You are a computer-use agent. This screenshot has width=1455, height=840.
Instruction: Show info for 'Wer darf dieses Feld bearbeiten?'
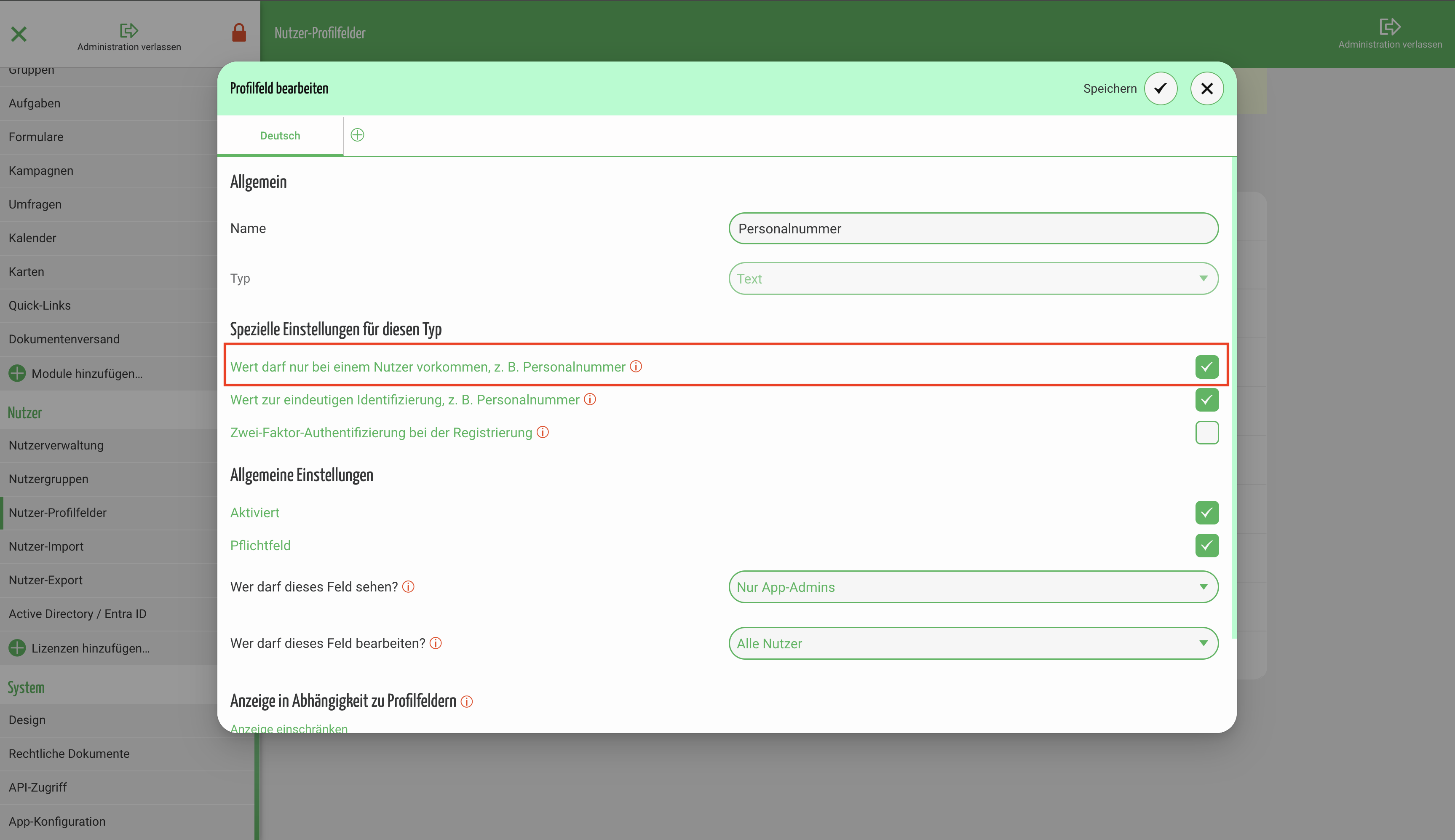[x=436, y=643]
